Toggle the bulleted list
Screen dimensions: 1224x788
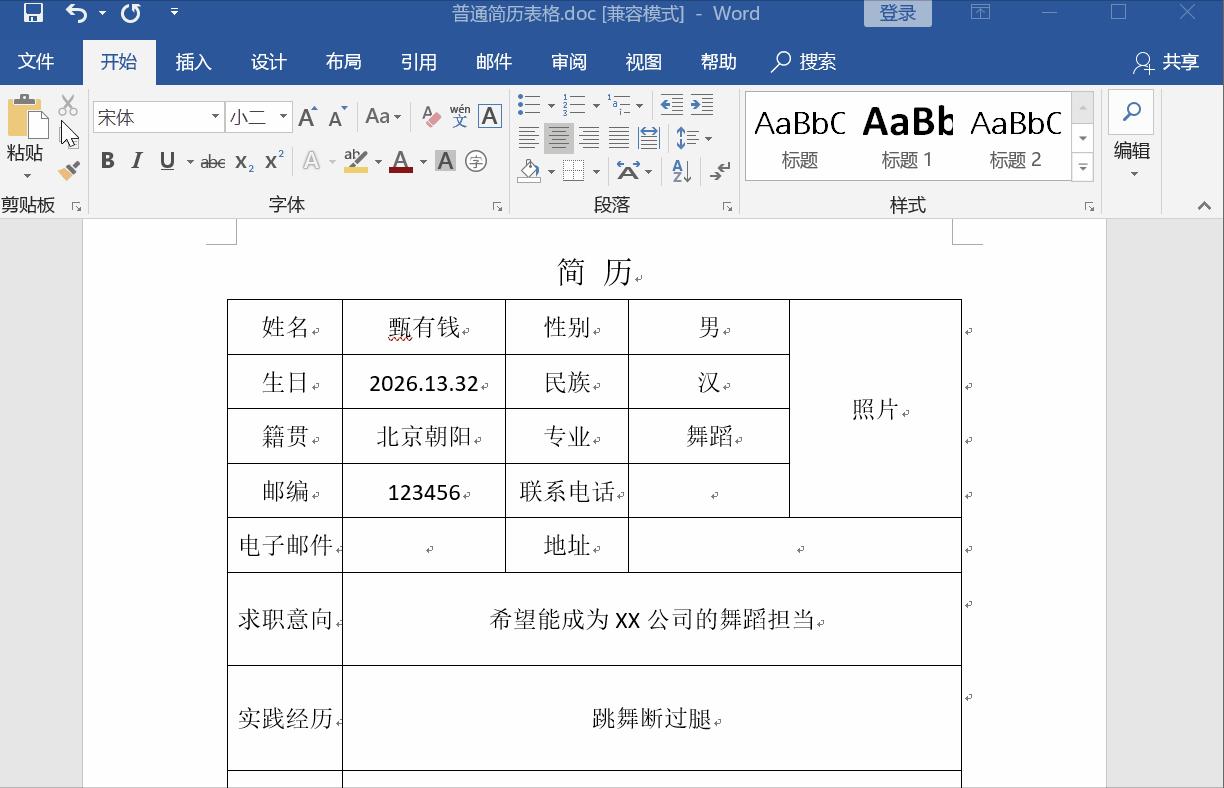(530, 104)
